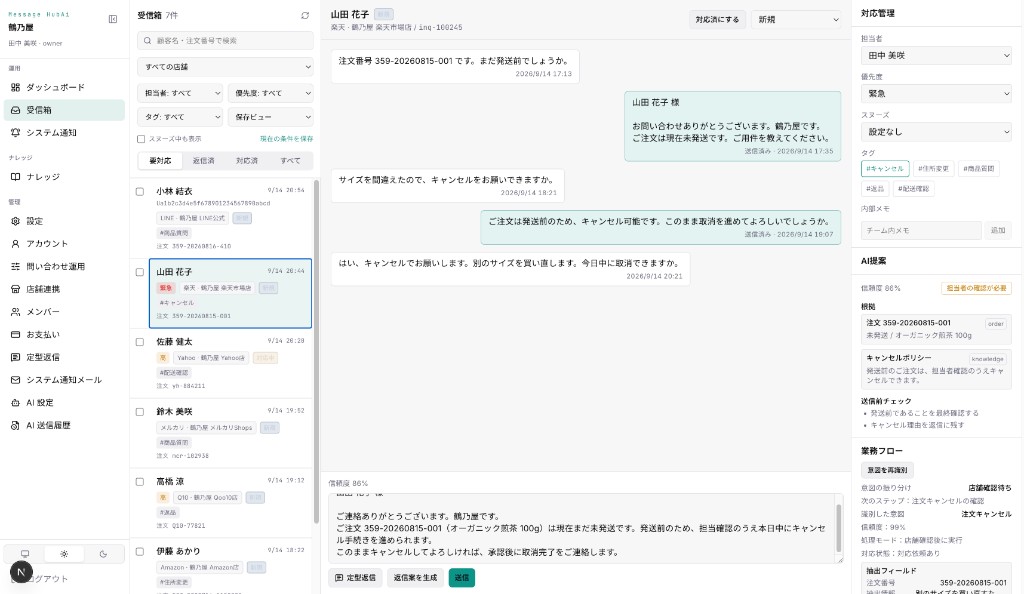Switch to system theme monitor icon
The width and height of the screenshot is (1024, 594).
25,554
